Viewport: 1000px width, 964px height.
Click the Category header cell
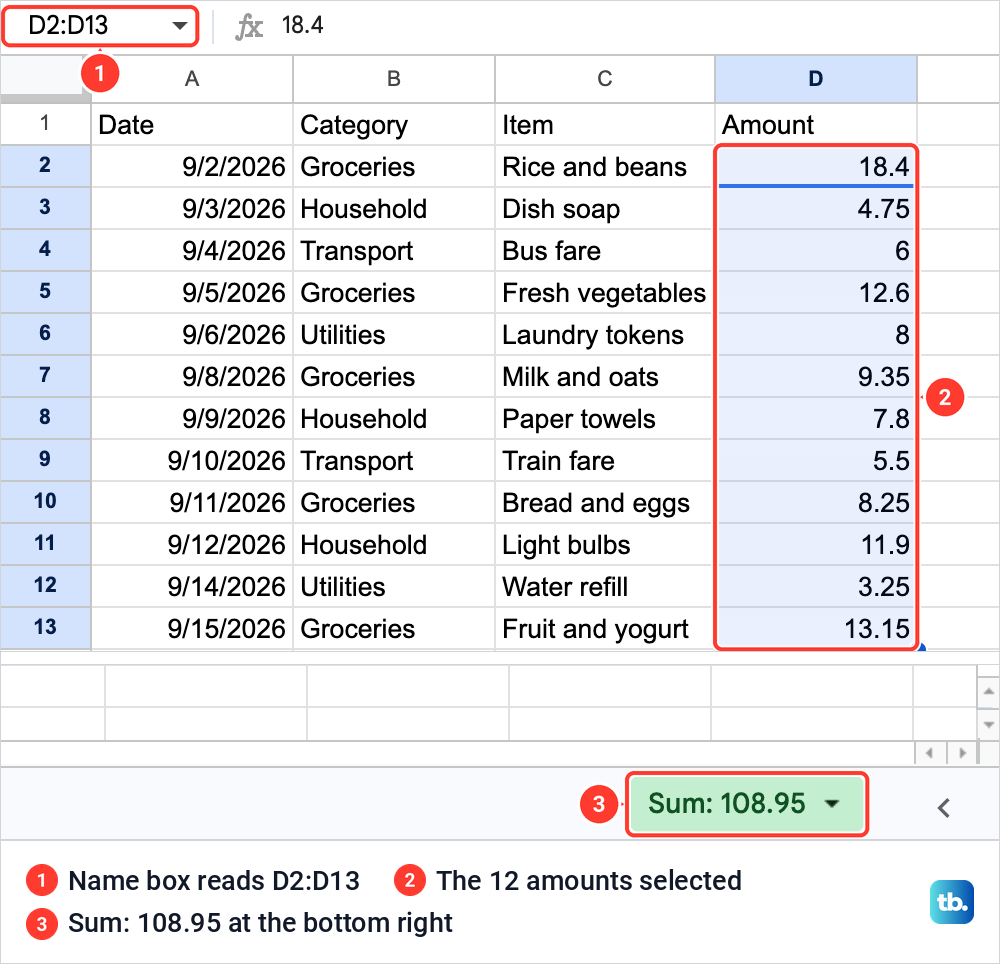pos(394,124)
